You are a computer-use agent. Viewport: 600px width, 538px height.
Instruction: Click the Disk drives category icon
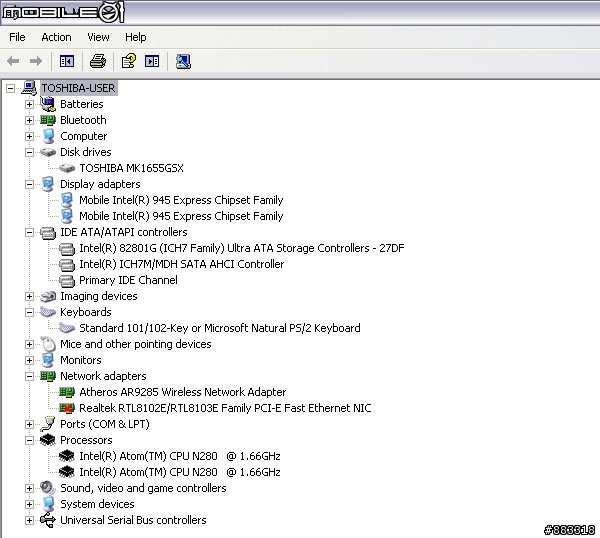point(48,152)
